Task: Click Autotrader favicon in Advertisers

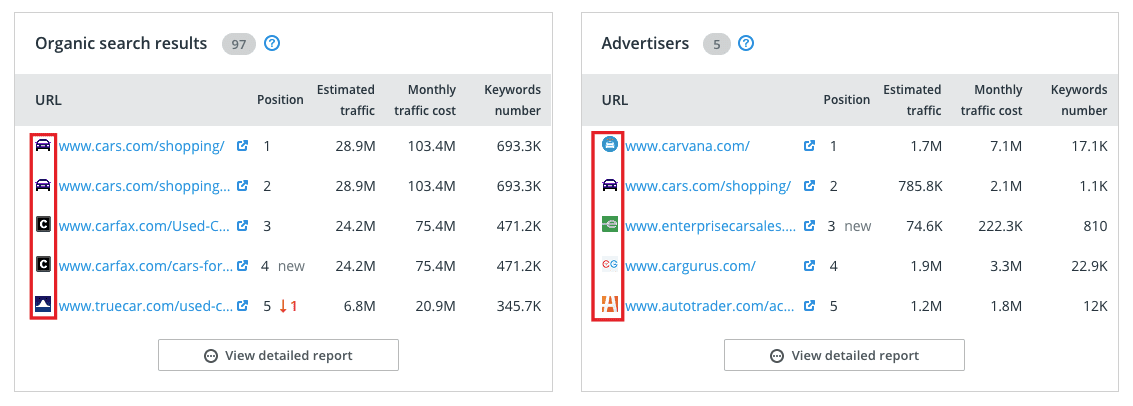Action: (x=610, y=306)
